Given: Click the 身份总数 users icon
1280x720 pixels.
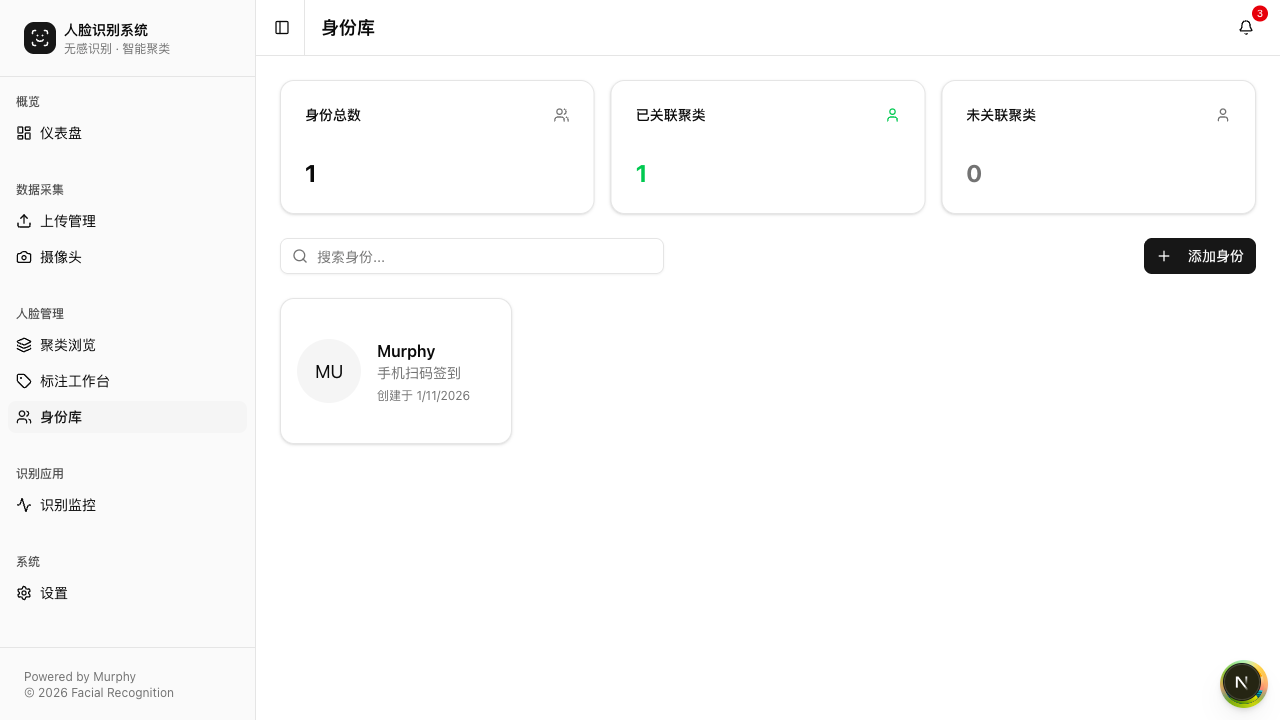Looking at the screenshot, I should (x=562, y=115).
